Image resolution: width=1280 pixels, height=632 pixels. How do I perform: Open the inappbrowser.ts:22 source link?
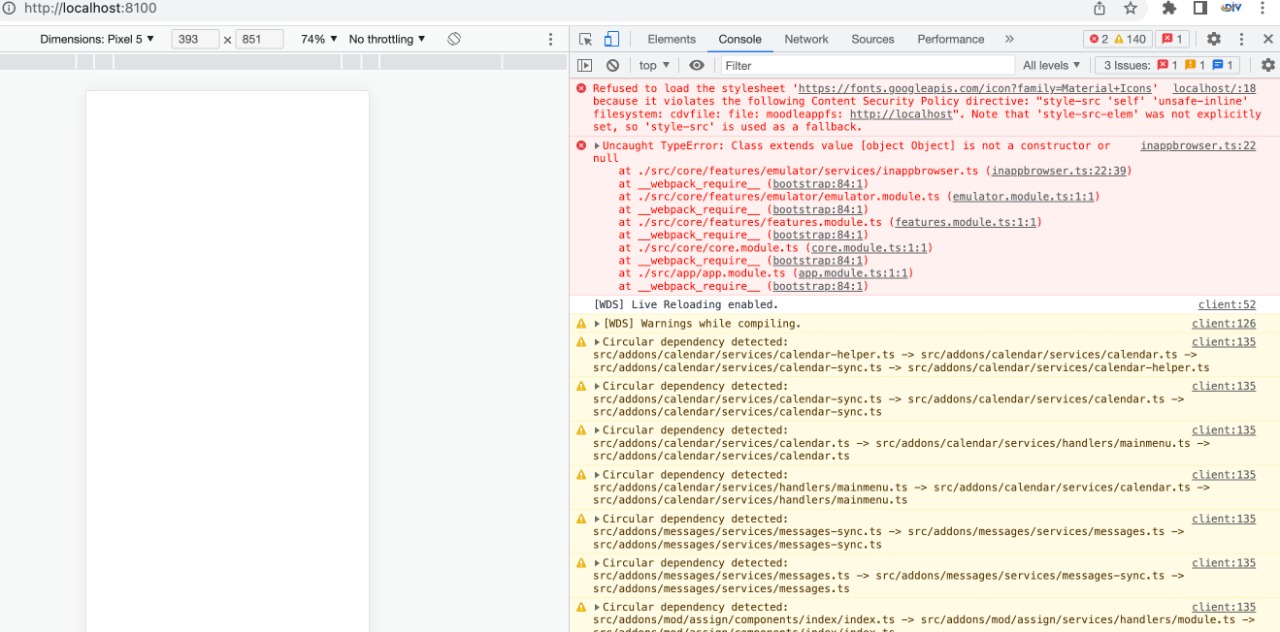point(1198,146)
